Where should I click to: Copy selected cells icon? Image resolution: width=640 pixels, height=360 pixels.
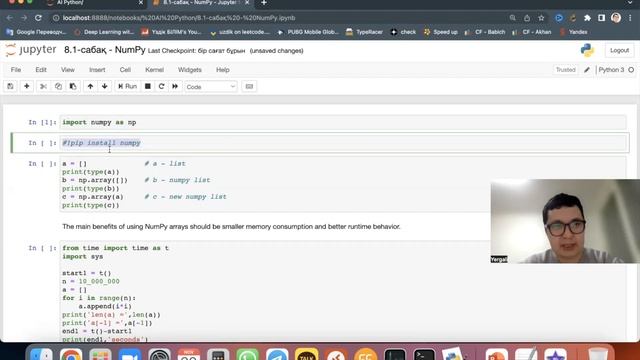click(x=58, y=87)
